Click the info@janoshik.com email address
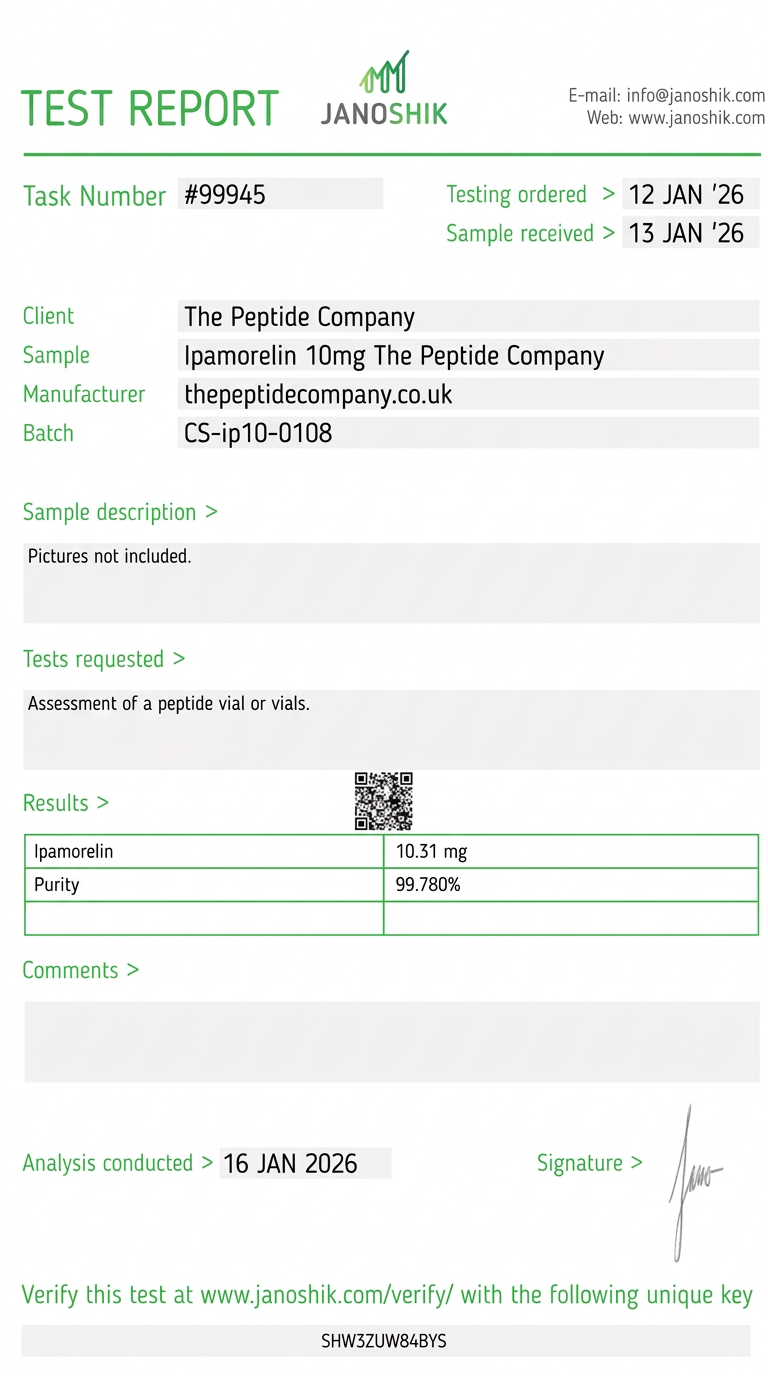Viewport: 768px width, 1376px height. [x=695, y=96]
